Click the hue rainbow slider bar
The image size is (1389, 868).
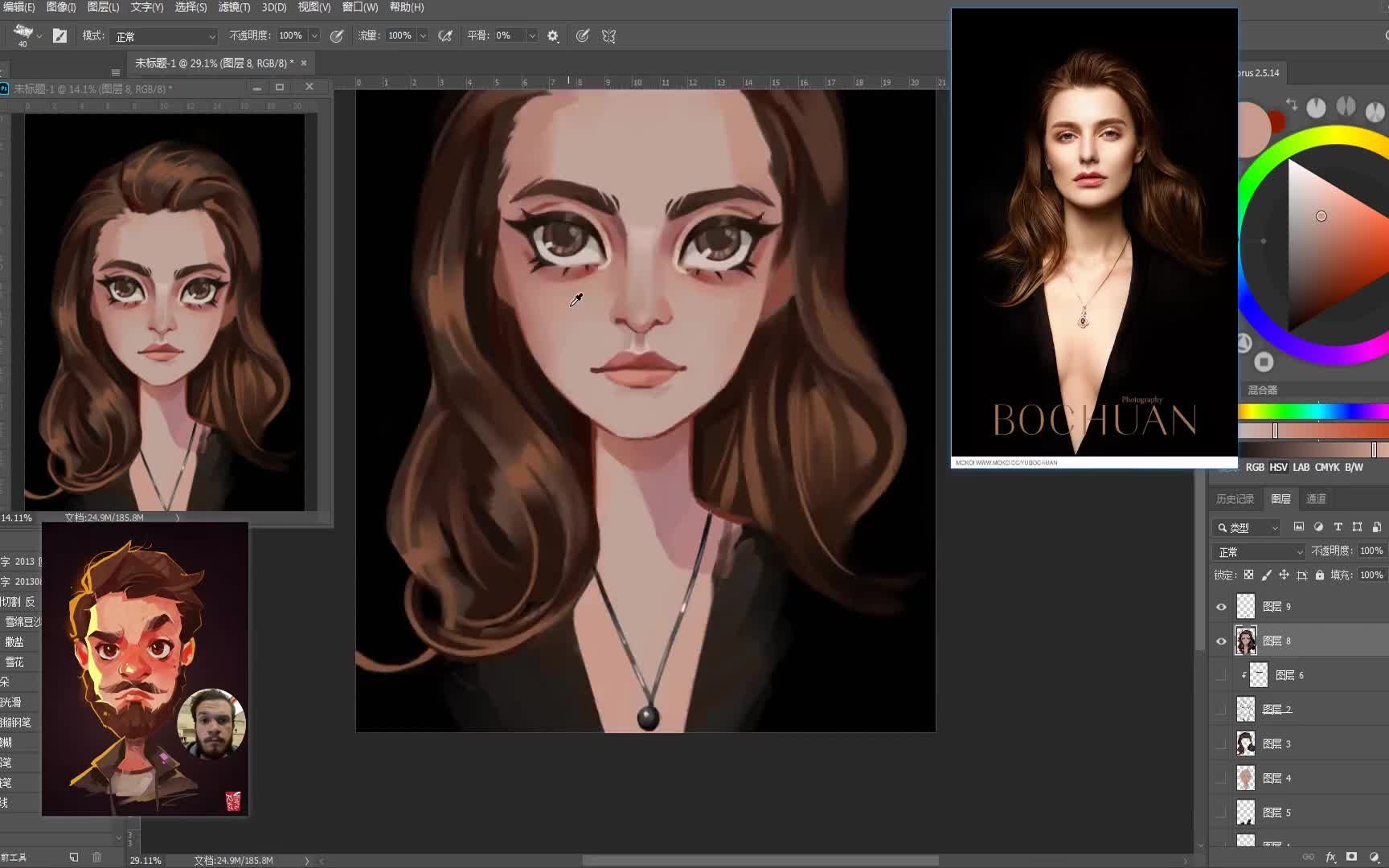(1313, 411)
